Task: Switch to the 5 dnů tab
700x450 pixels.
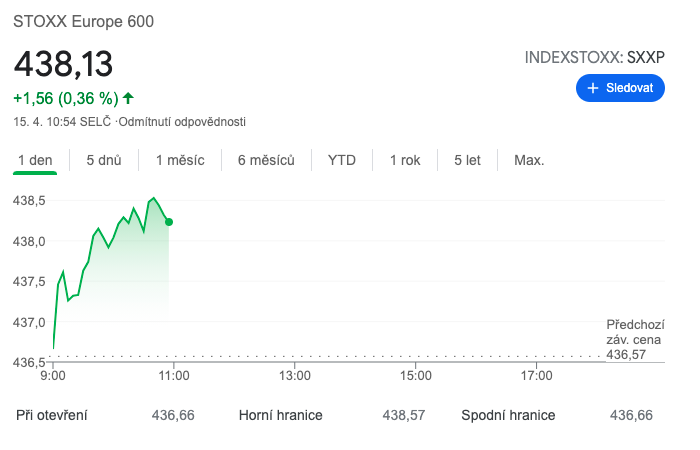Action: (x=104, y=160)
